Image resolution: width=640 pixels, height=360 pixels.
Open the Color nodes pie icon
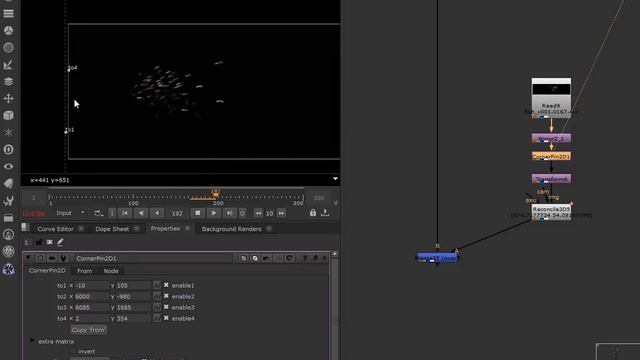(x=8, y=31)
